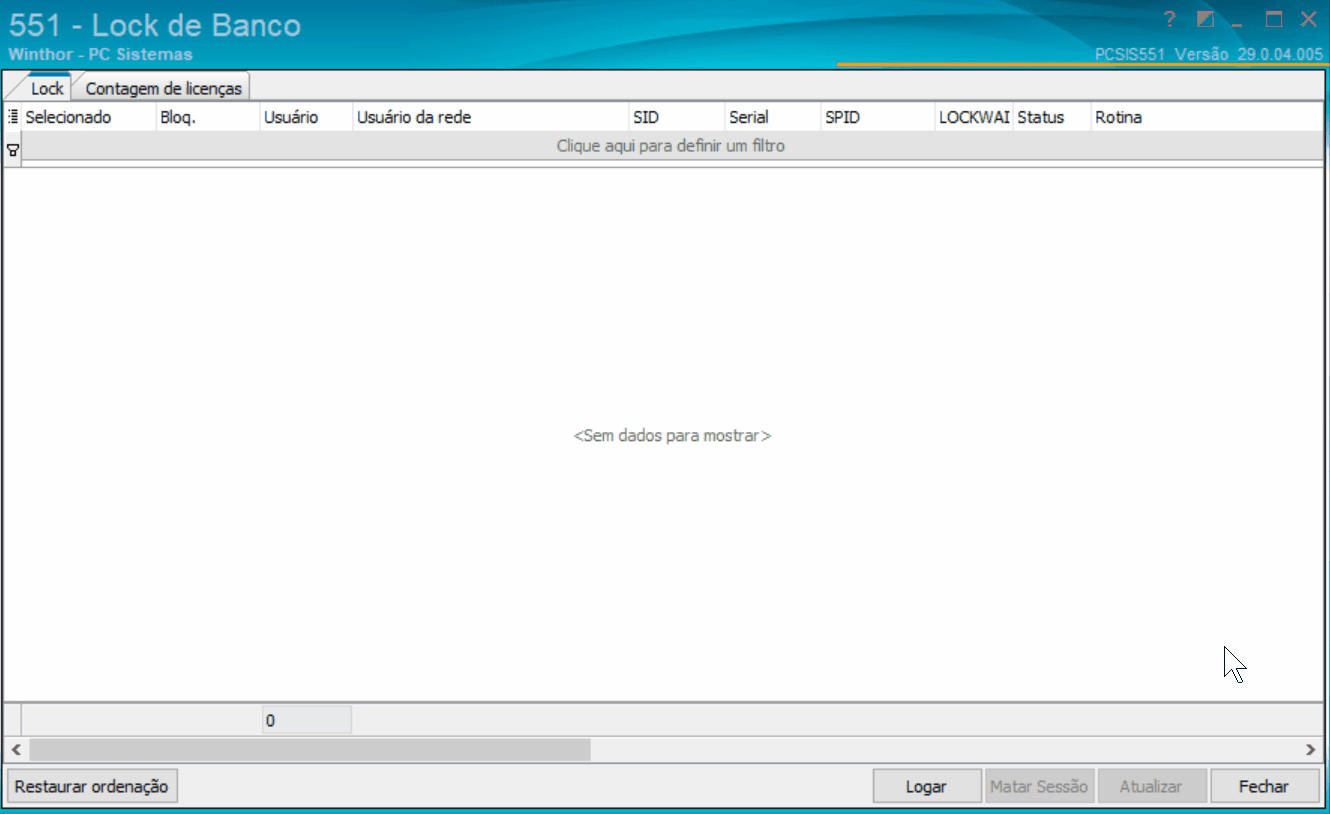The image size is (1330, 814).
Task: Switch to the Lock tab
Action: click(x=47, y=88)
